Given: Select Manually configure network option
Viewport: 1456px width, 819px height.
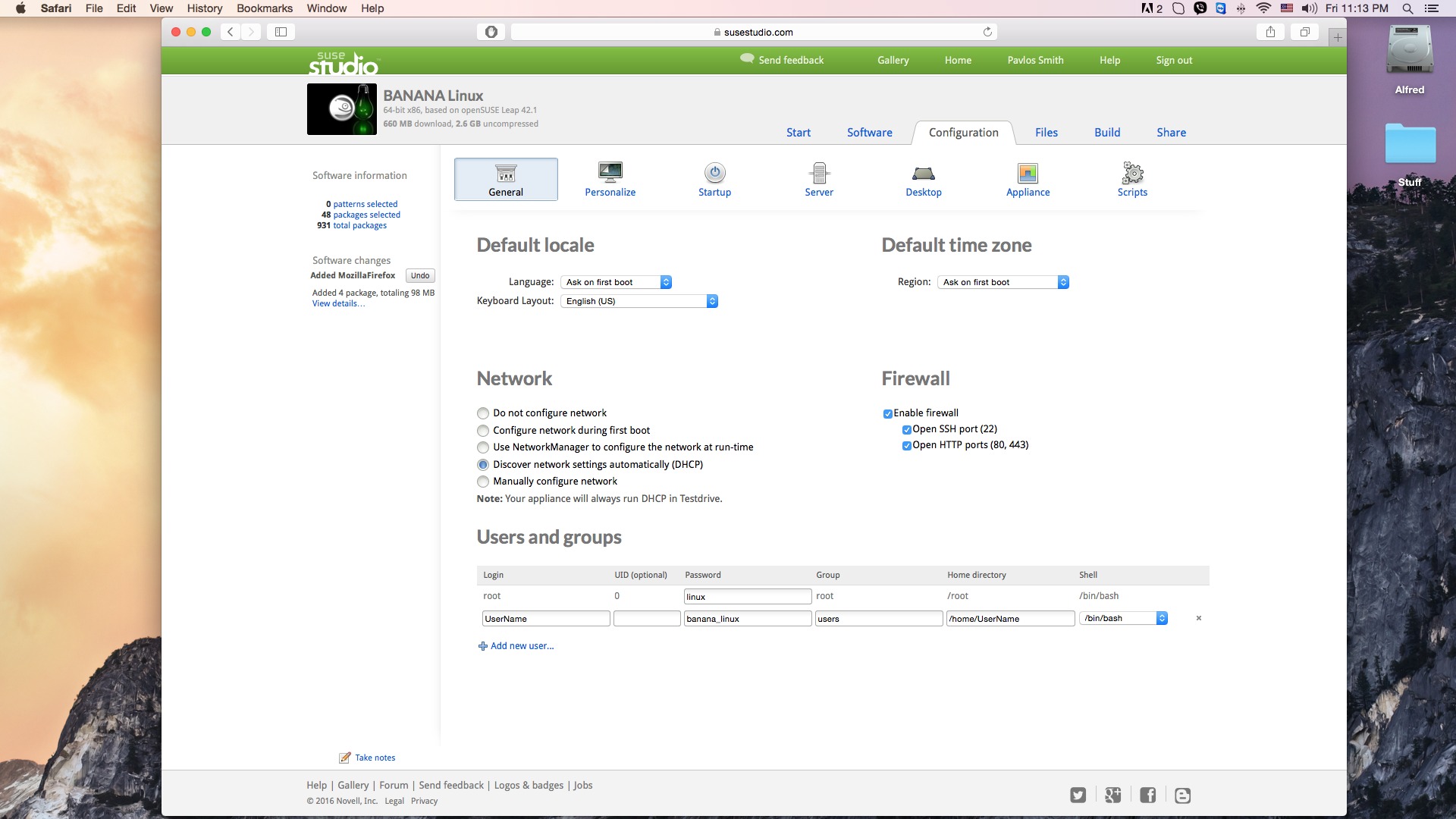Looking at the screenshot, I should click(x=482, y=482).
